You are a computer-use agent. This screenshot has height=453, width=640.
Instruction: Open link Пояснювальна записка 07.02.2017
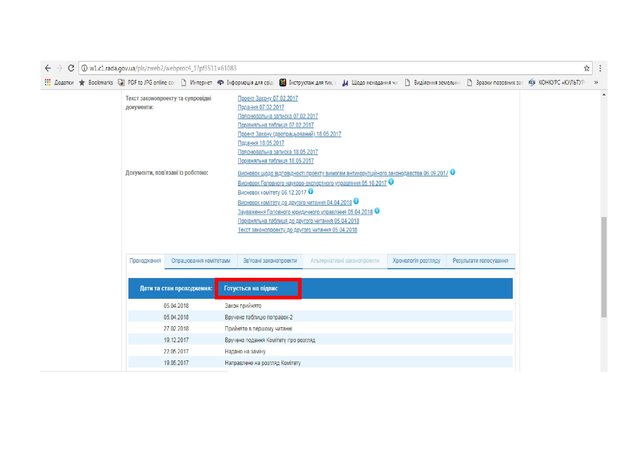point(278,116)
